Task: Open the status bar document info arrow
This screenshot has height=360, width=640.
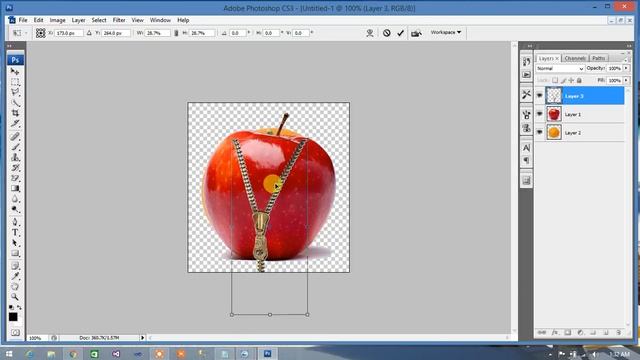Action: [142, 338]
